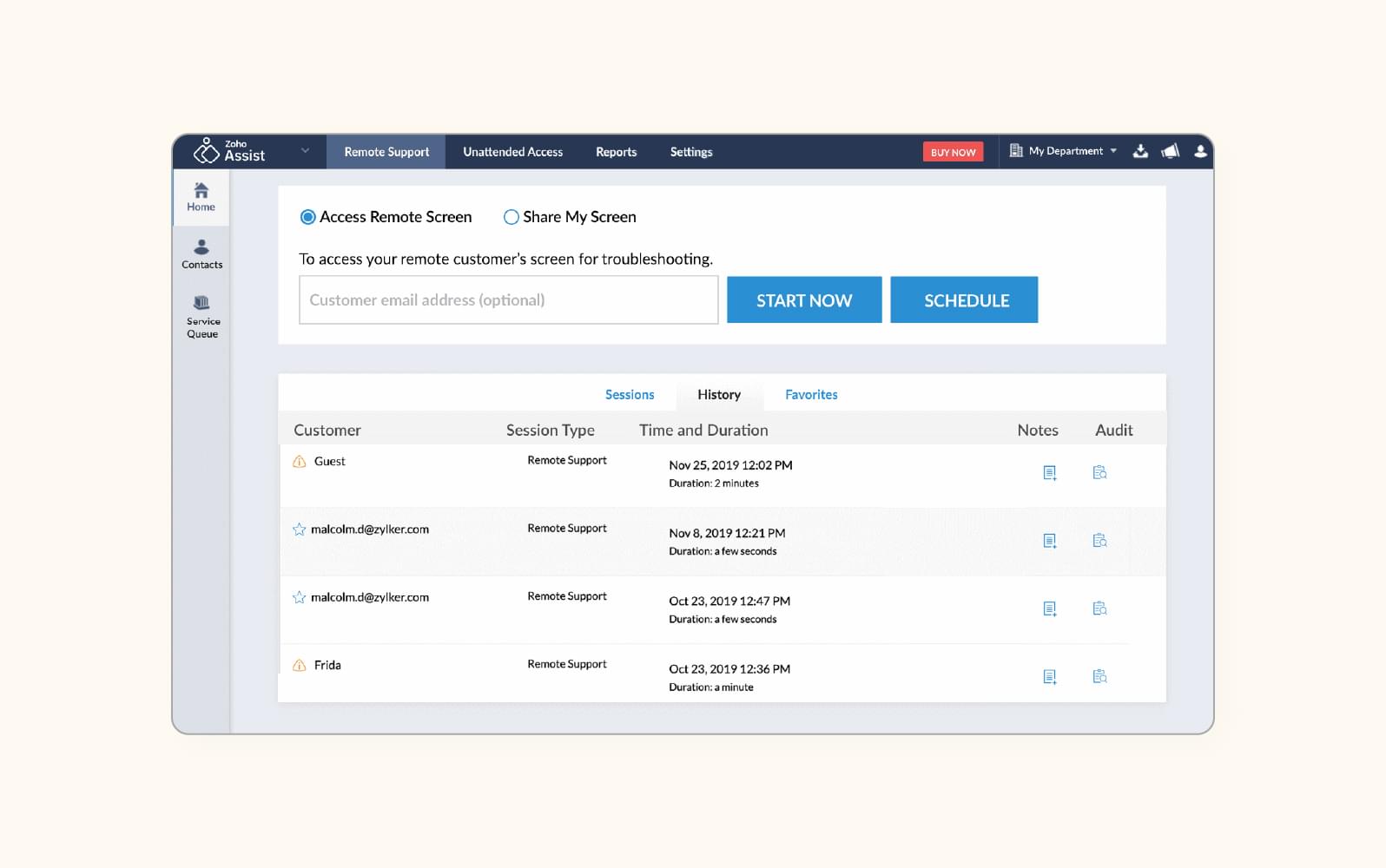Go to the Reports tab
This screenshot has width=1386, height=868.
coord(616,152)
